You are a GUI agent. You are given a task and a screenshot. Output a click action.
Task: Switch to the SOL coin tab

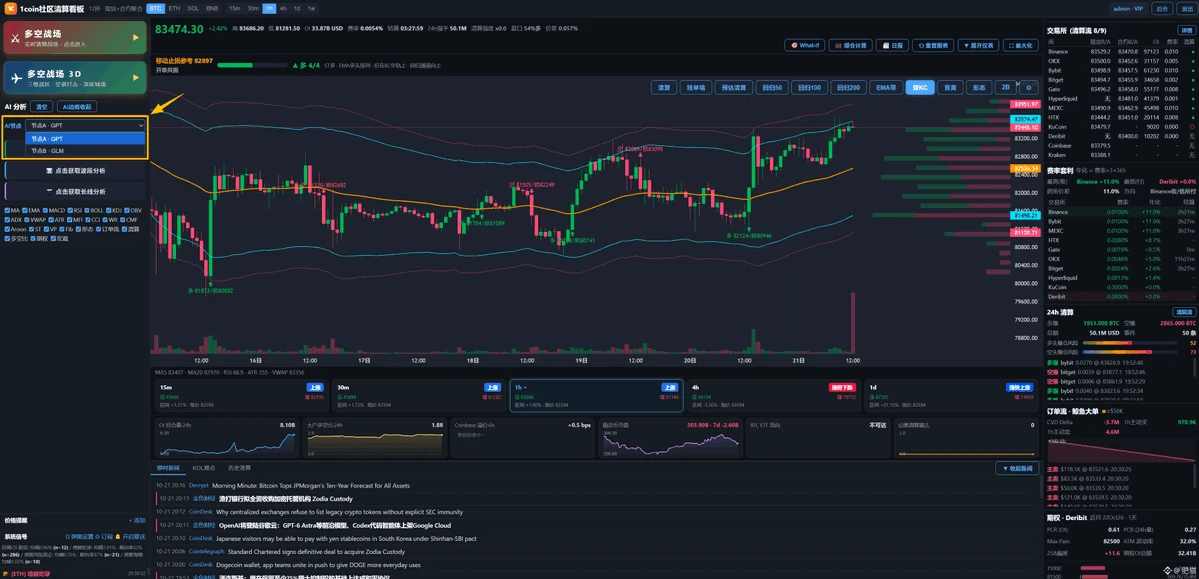tap(193, 8)
